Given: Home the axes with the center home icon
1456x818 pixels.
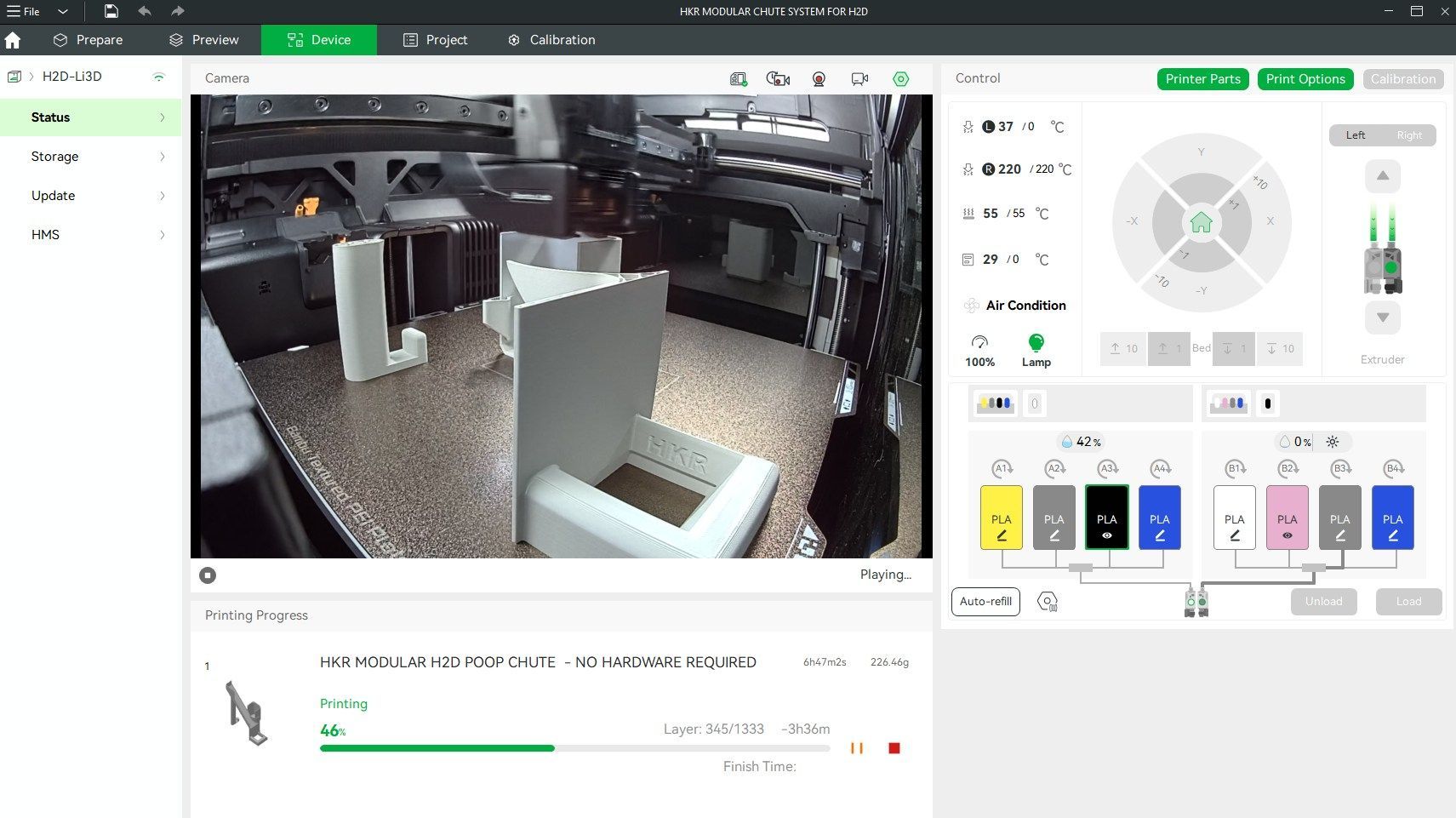Looking at the screenshot, I should (1201, 223).
